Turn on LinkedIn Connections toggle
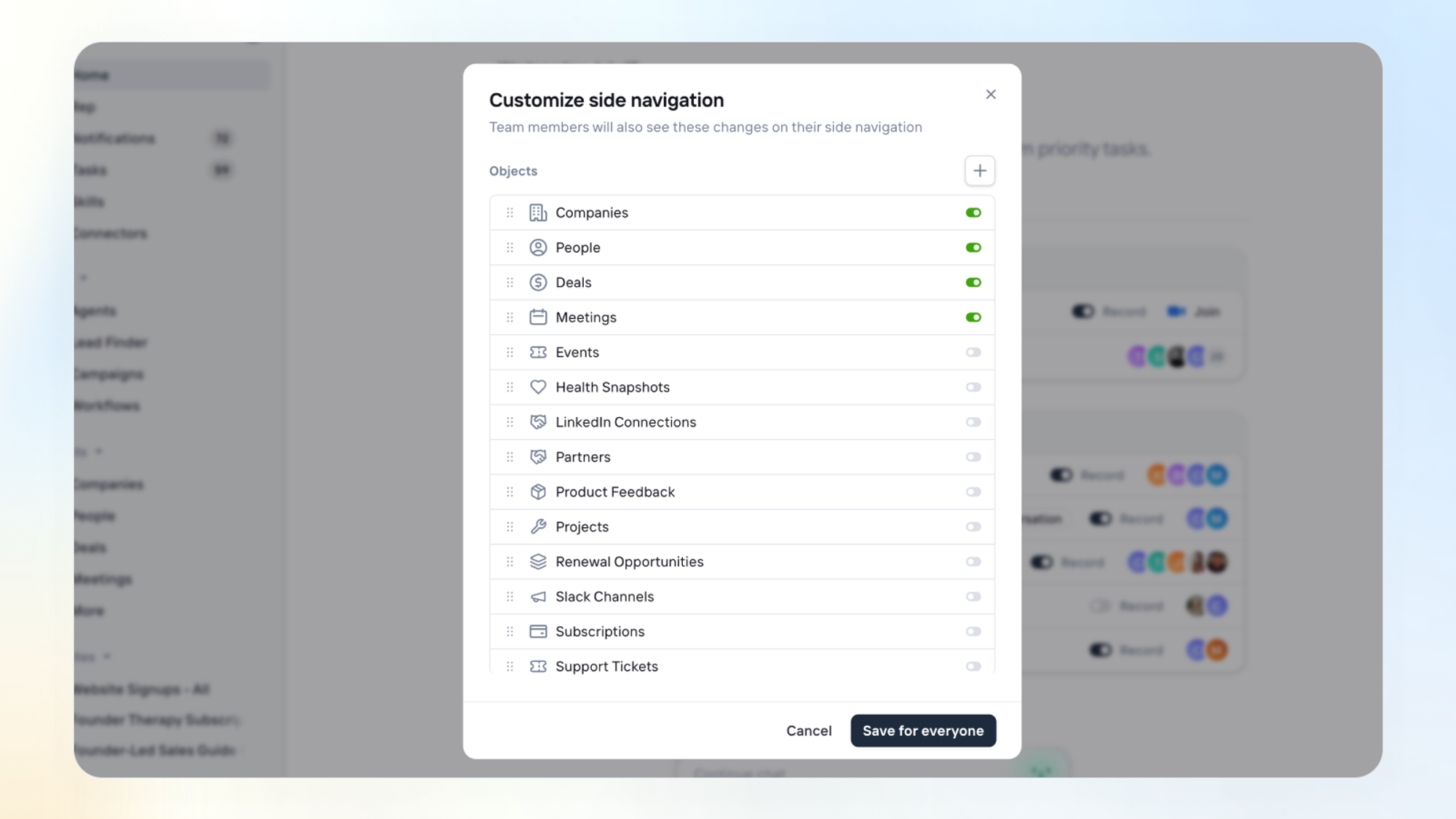 click(x=973, y=422)
